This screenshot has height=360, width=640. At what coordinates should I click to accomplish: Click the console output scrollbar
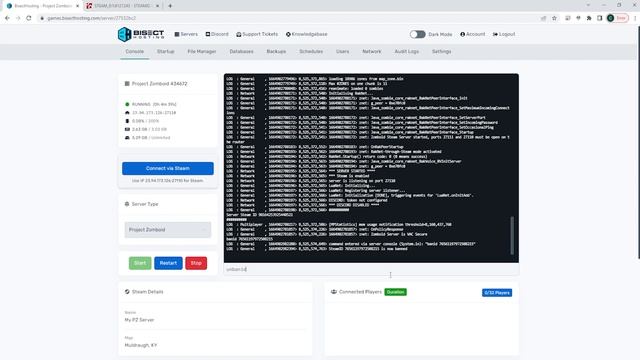pos(512,236)
